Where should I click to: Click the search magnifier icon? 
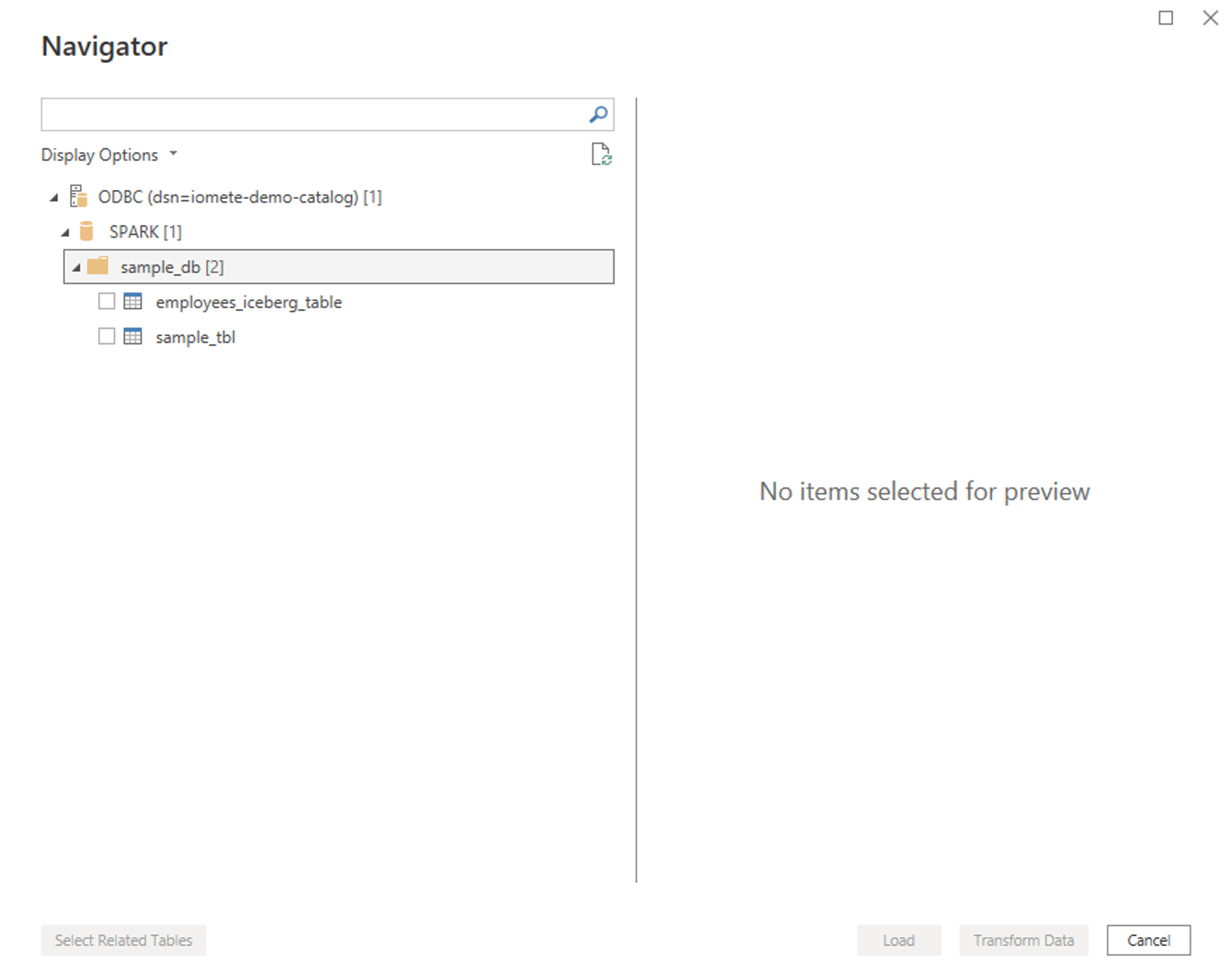(x=598, y=114)
